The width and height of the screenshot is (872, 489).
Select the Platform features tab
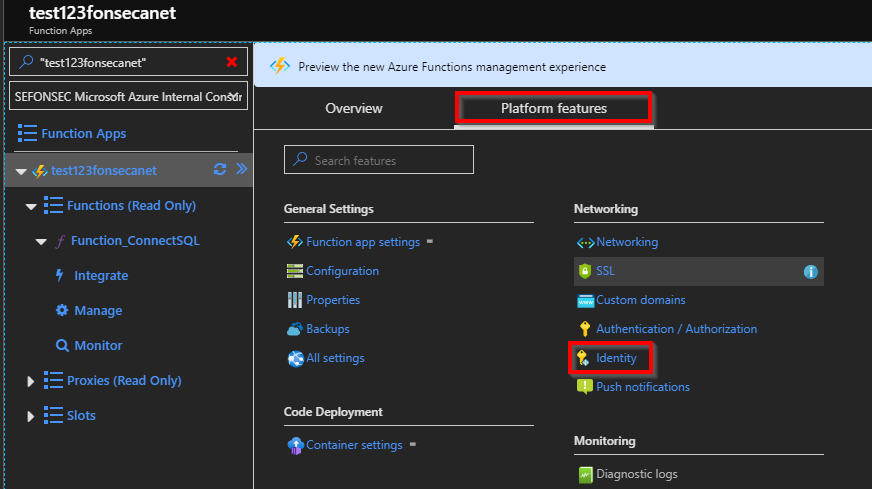[x=553, y=108]
